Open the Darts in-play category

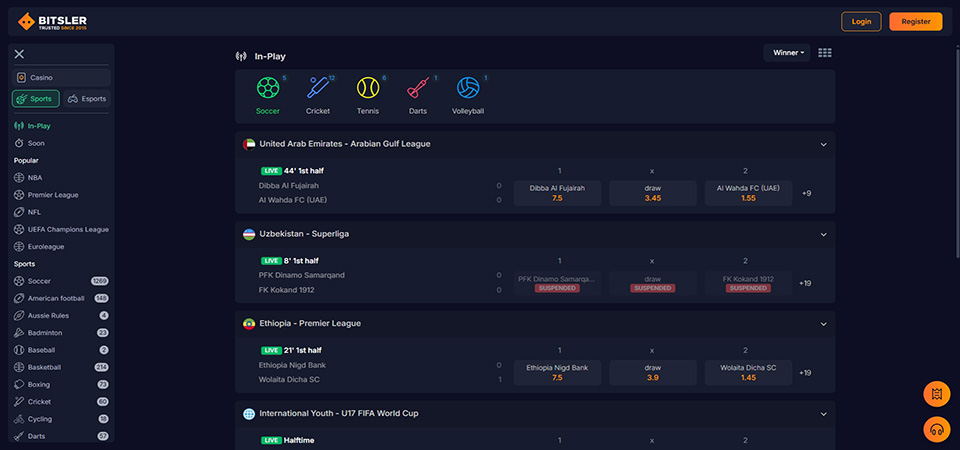pyautogui.click(x=418, y=88)
